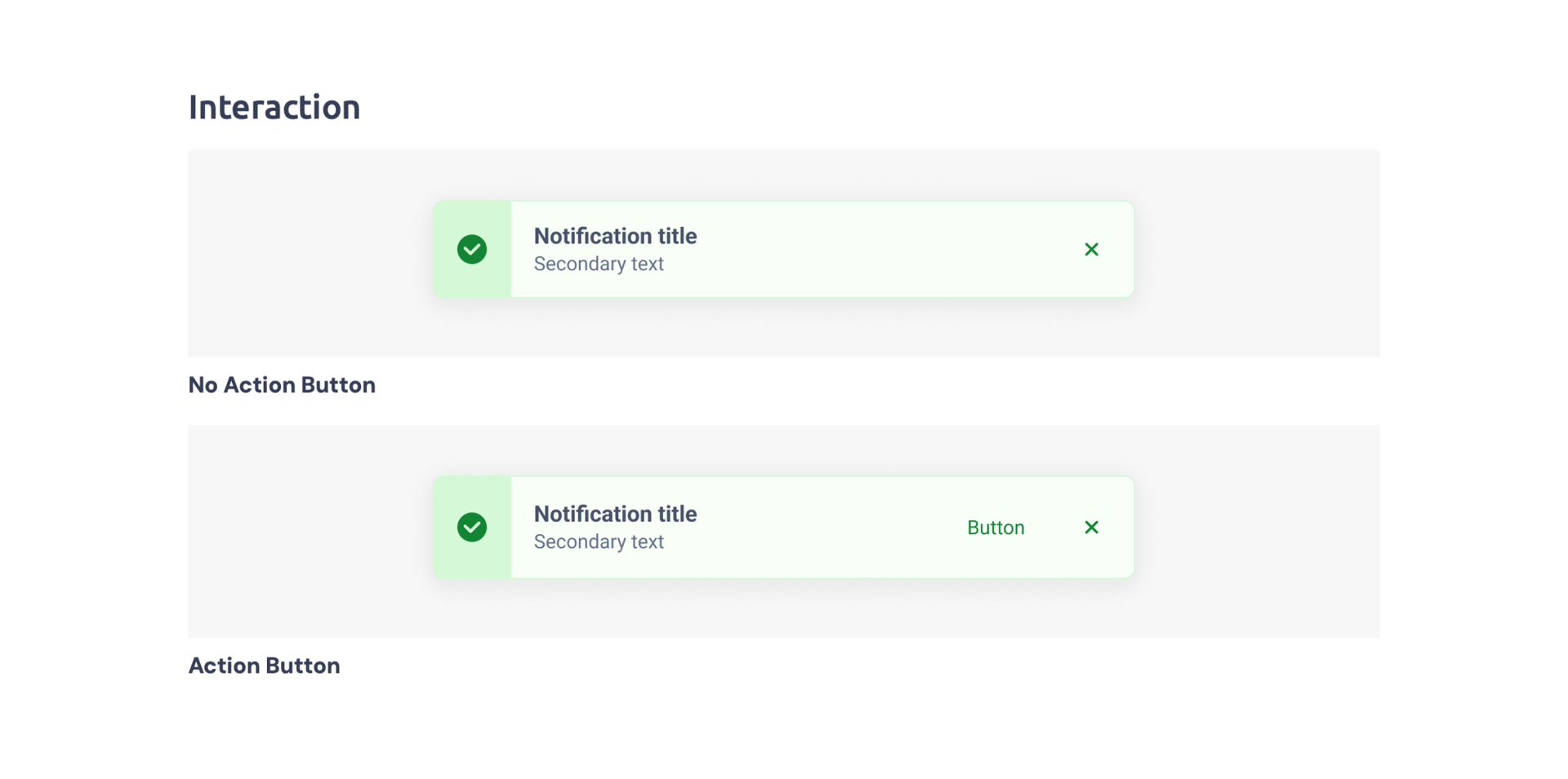The image size is (1568, 779).
Task: Close the notification without an action button
Action: click(1091, 249)
